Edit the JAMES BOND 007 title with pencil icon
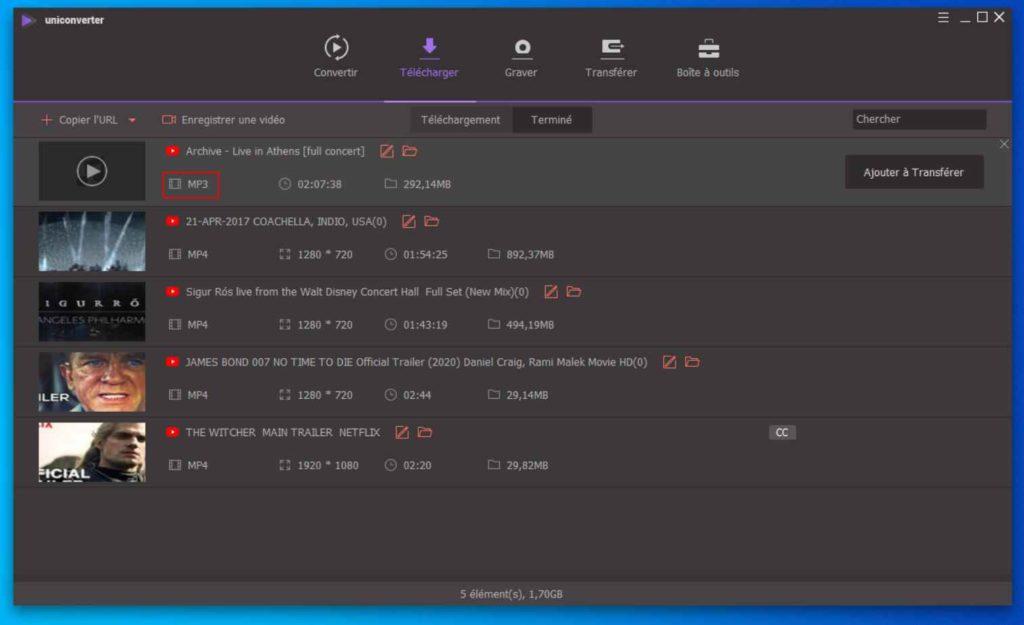Viewport: 1024px width, 625px height. [x=669, y=362]
